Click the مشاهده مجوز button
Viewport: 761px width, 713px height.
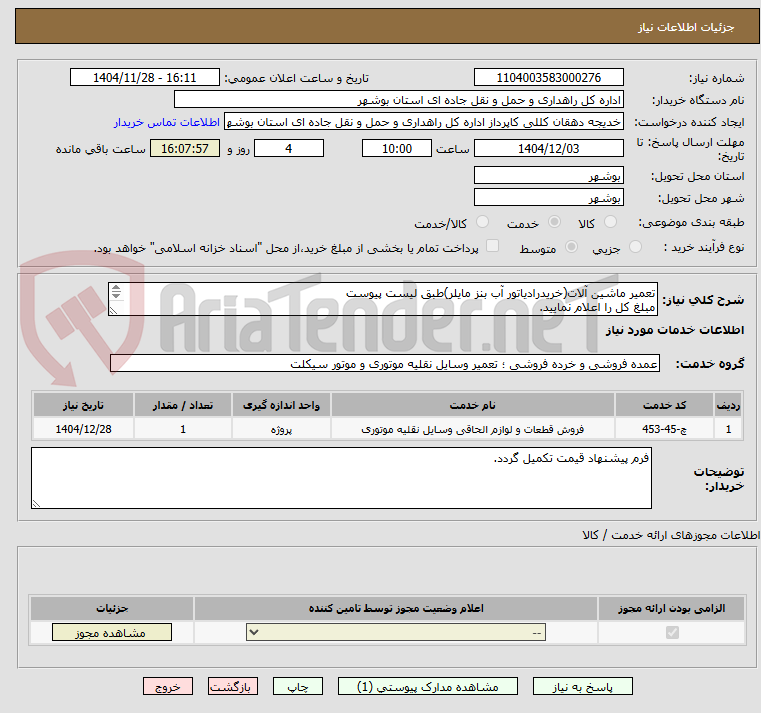pyautogui.click(x=112, y=632)
